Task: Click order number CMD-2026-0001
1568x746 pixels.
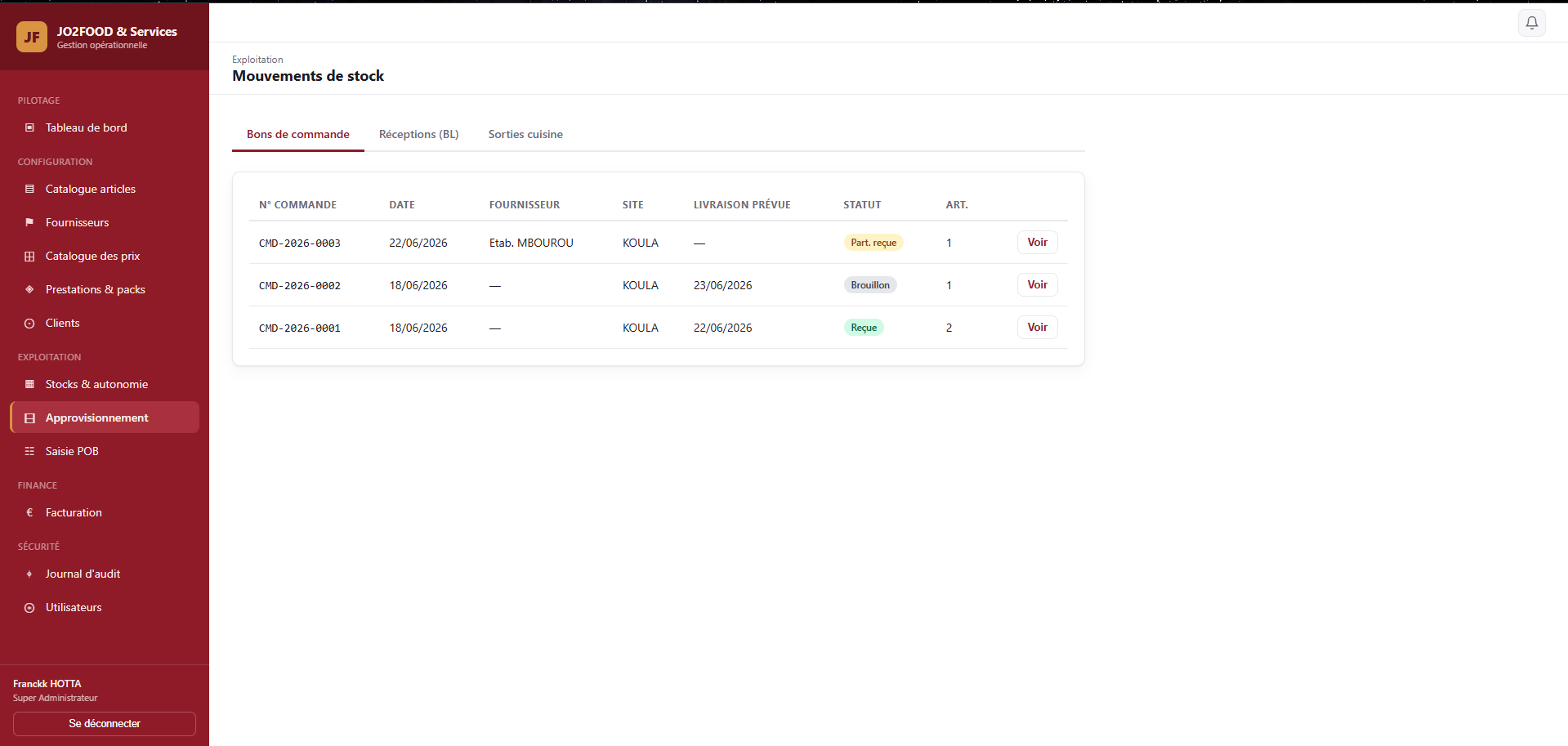Action: pyautogui.click(x=300, y=328)
